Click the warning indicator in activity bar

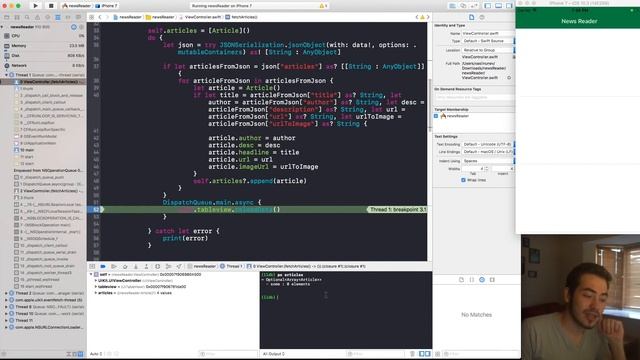[323, 6]
